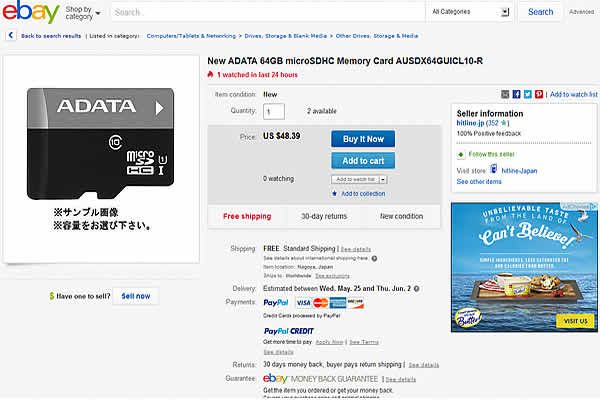Click the Add to cart button
Image resolution: width=600 pixels, height=400 pixels.
click(363, 161)
